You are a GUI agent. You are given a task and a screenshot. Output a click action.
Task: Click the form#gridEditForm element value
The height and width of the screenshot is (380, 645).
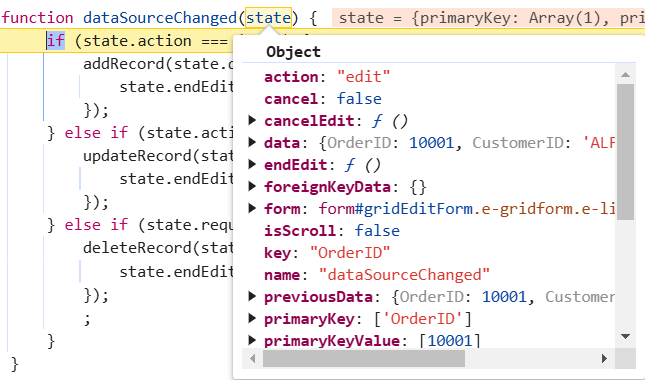coord(467,209)
